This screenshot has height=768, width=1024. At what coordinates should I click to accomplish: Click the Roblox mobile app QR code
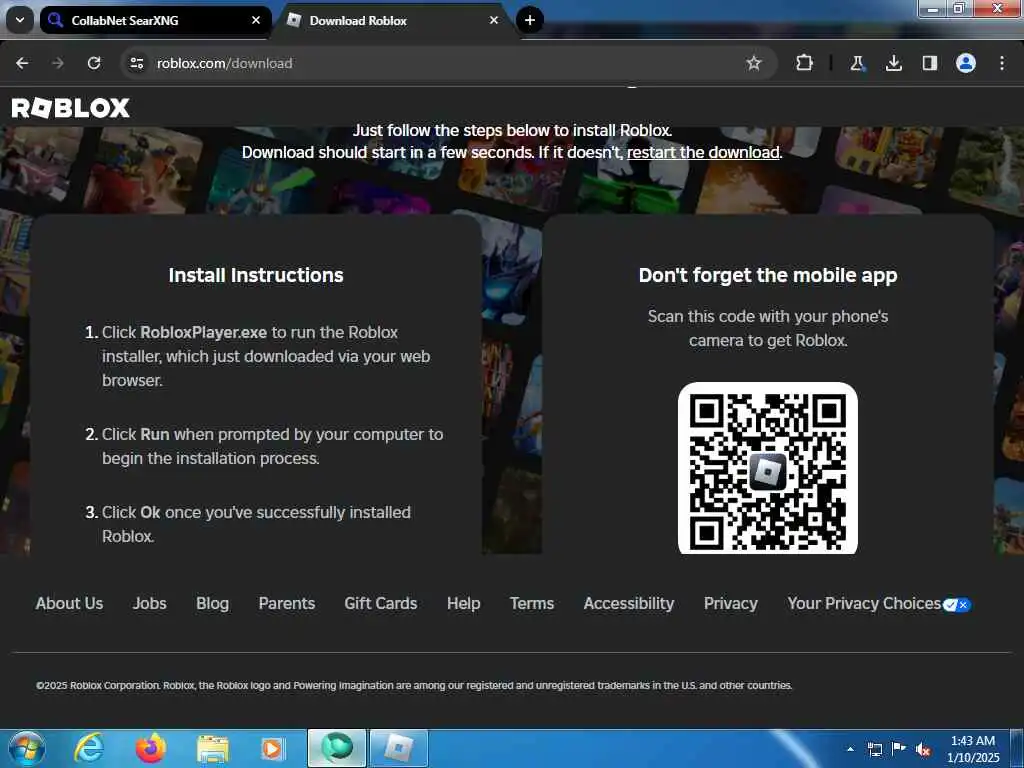pyautogui.click(x=767, y=468)
